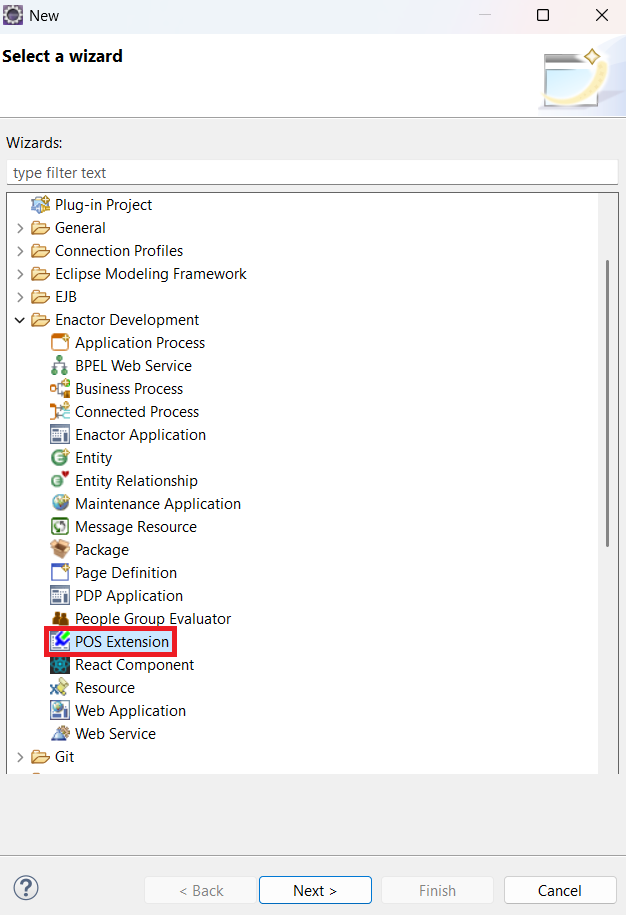Click the vertical scrollbar of wizard list
Viewport: 626px width, 915px height.
click(607, 400)
